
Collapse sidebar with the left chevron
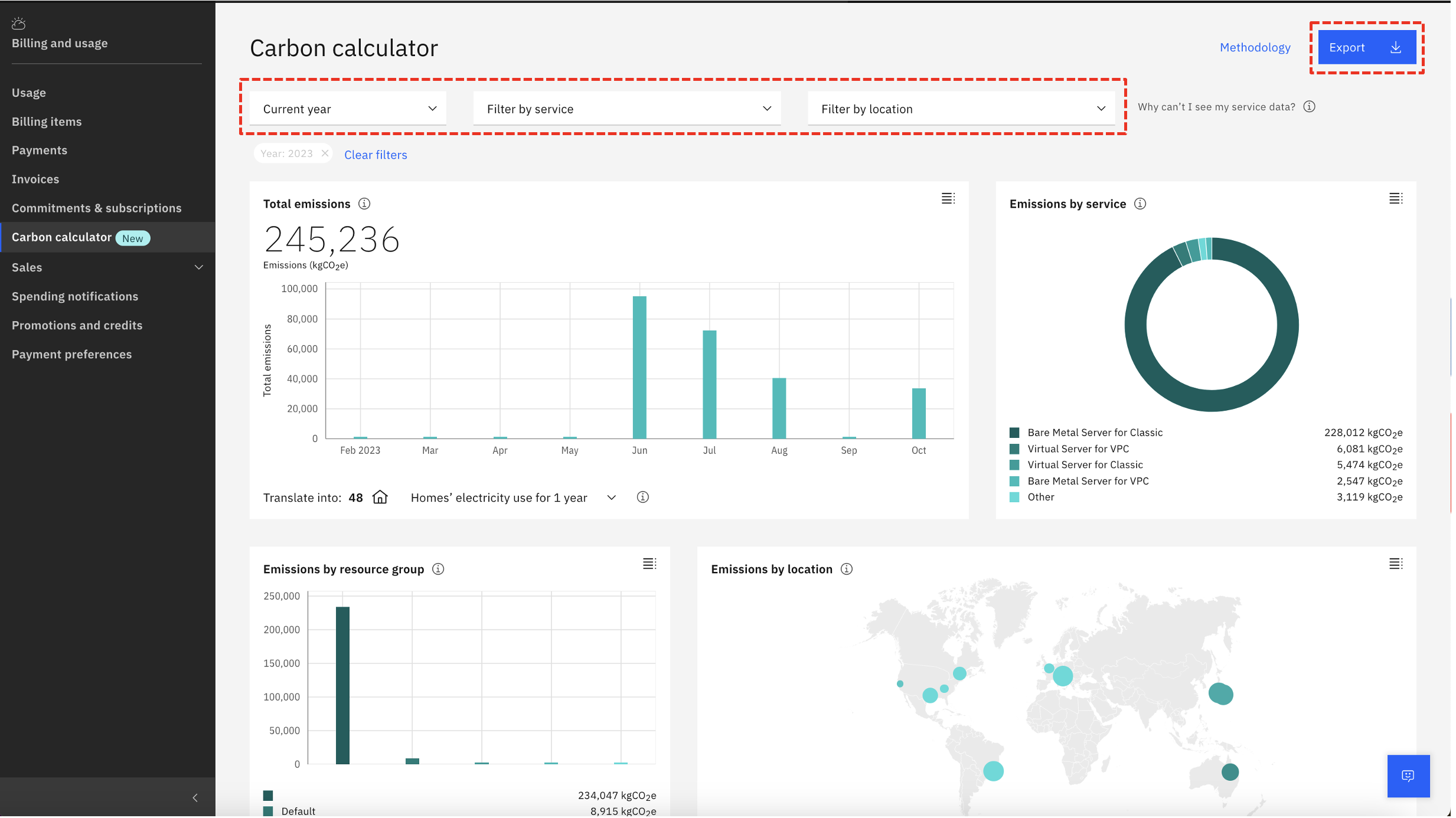pos(195,799)
